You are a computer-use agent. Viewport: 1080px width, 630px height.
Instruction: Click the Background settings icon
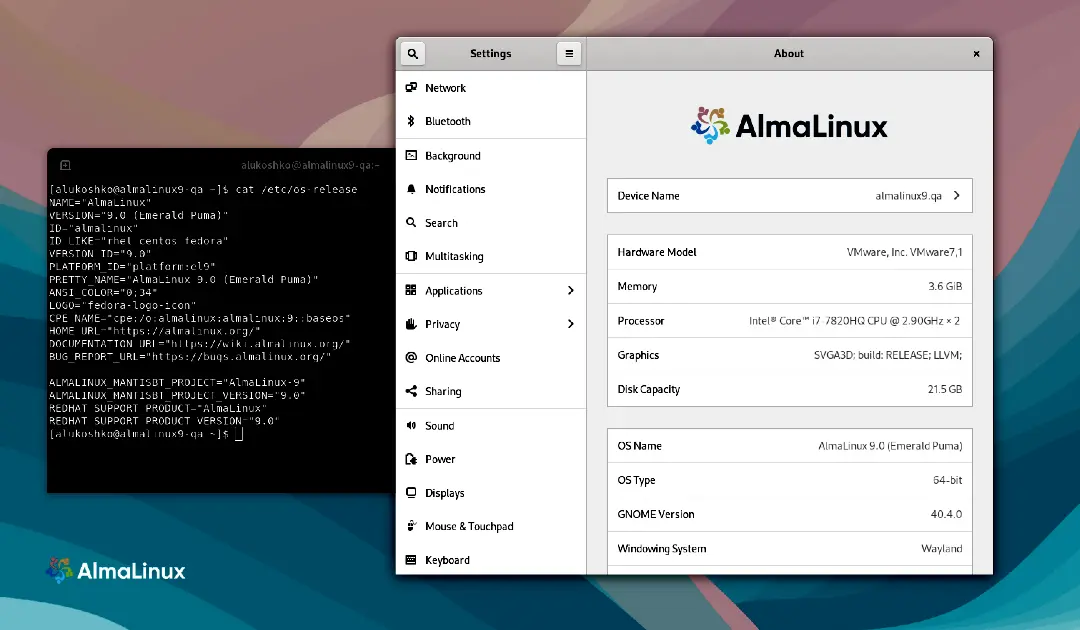point(413,155)
